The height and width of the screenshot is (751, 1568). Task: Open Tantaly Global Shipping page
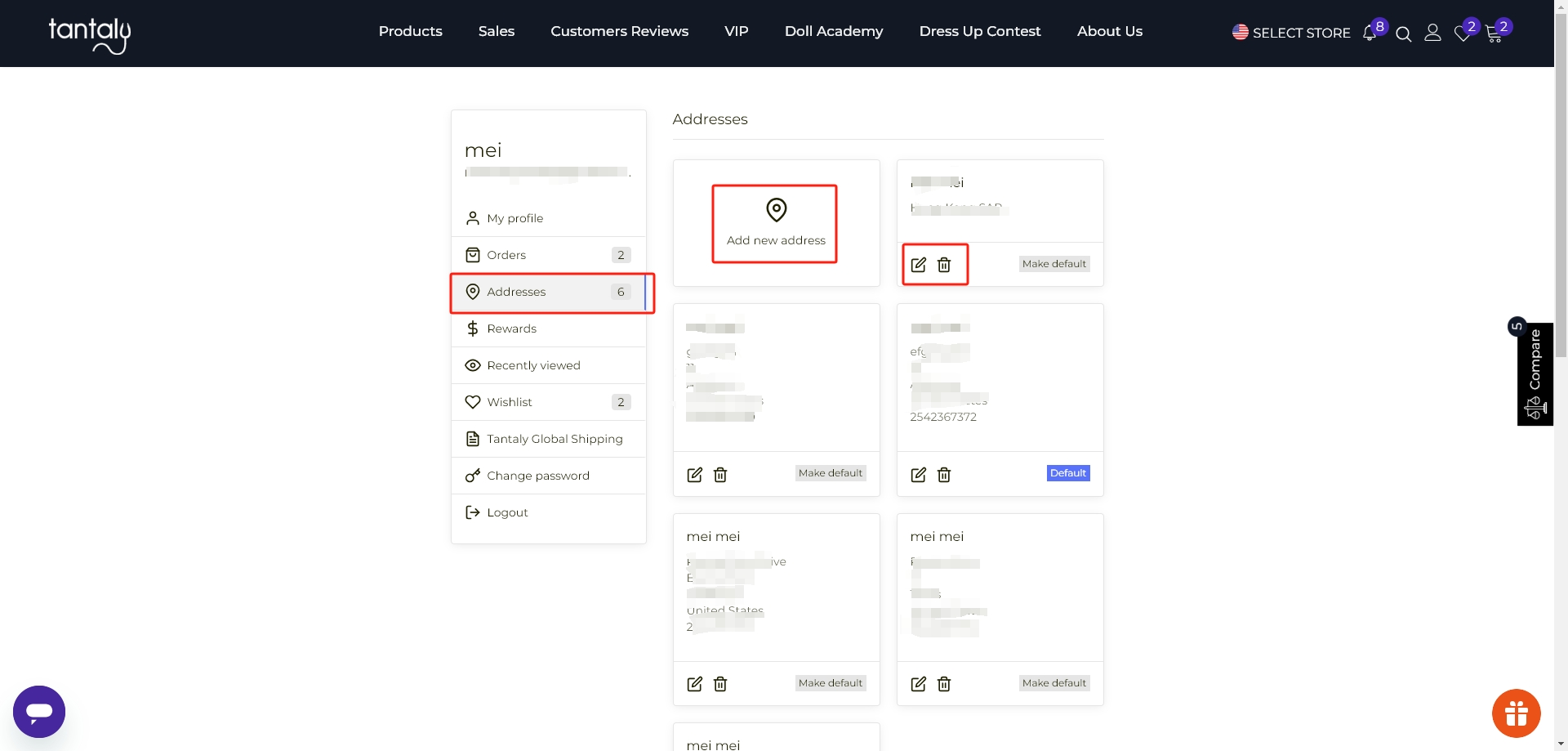coord(549,439)
